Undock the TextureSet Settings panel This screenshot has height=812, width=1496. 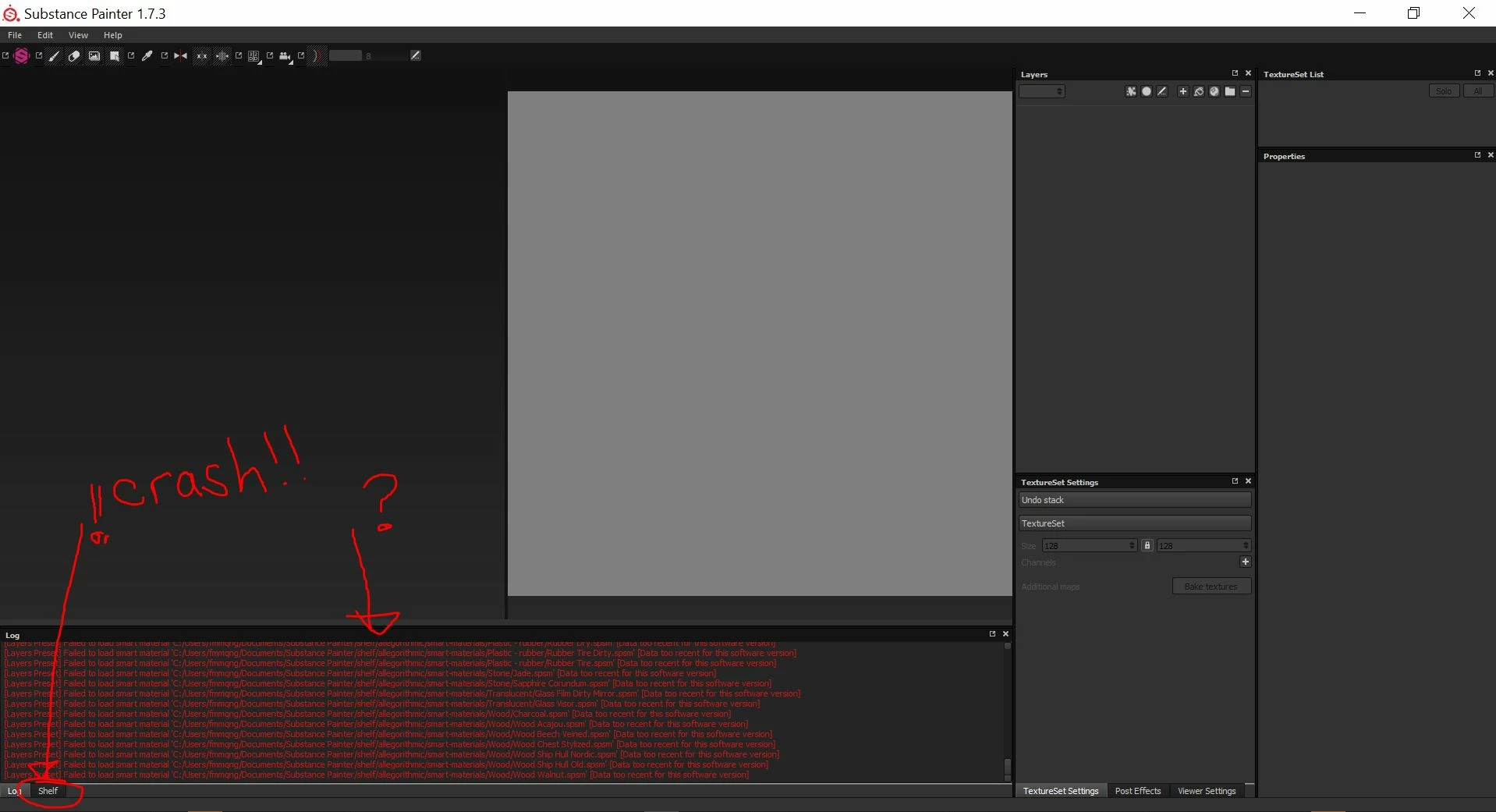point(1235,481)
